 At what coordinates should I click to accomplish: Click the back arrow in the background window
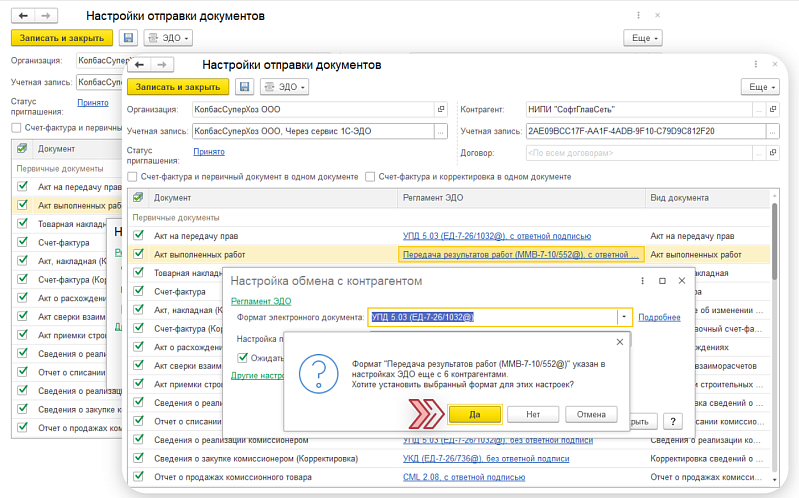(23, 16)
